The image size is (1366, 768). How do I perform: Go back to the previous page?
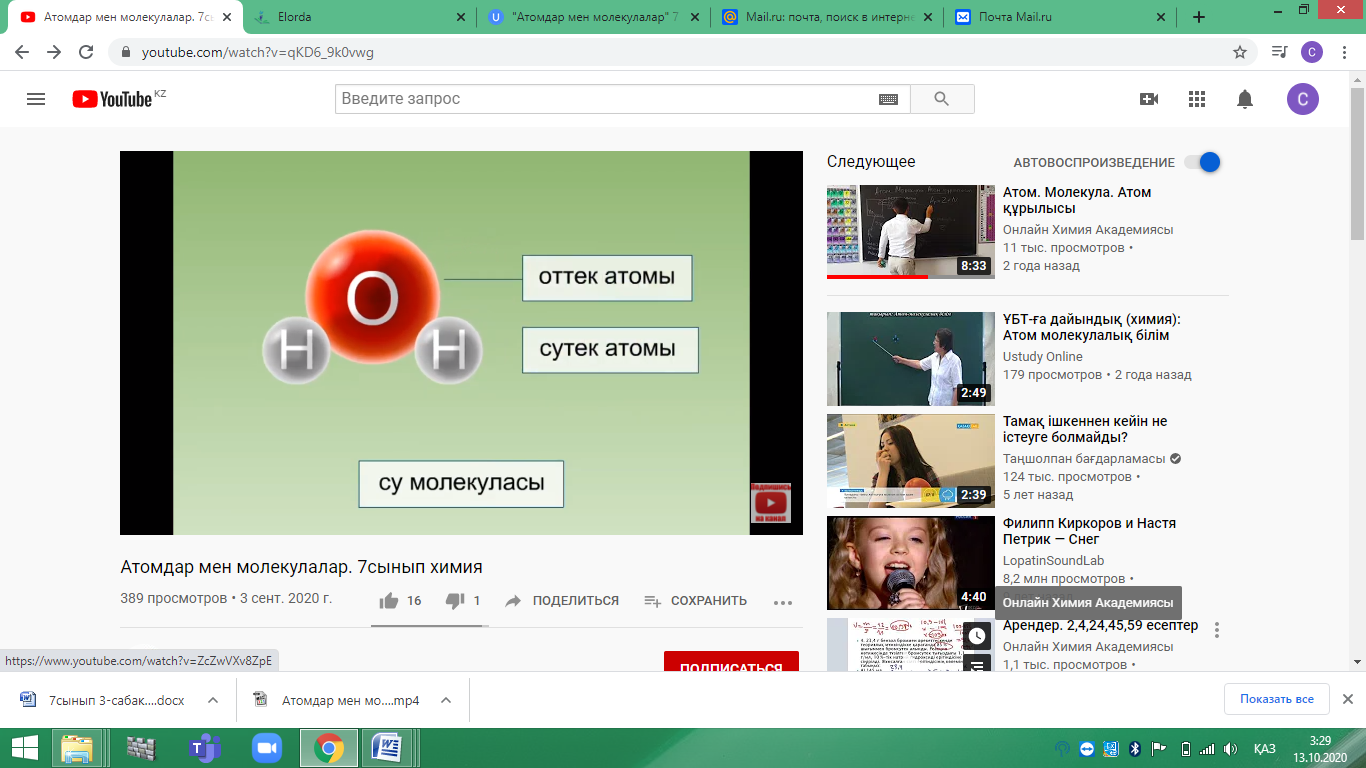click(22, 52)
